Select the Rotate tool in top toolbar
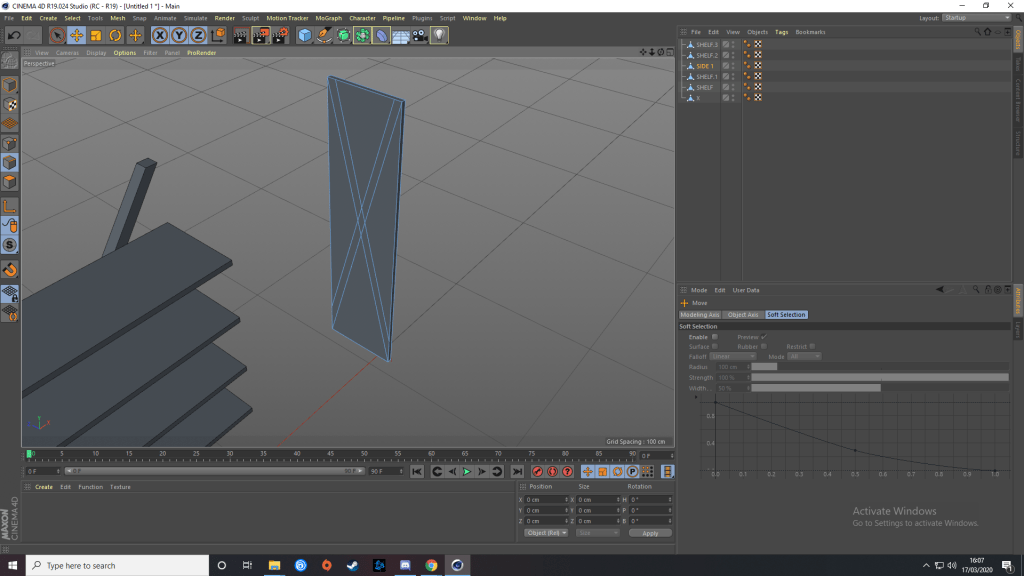 [115, 35]
